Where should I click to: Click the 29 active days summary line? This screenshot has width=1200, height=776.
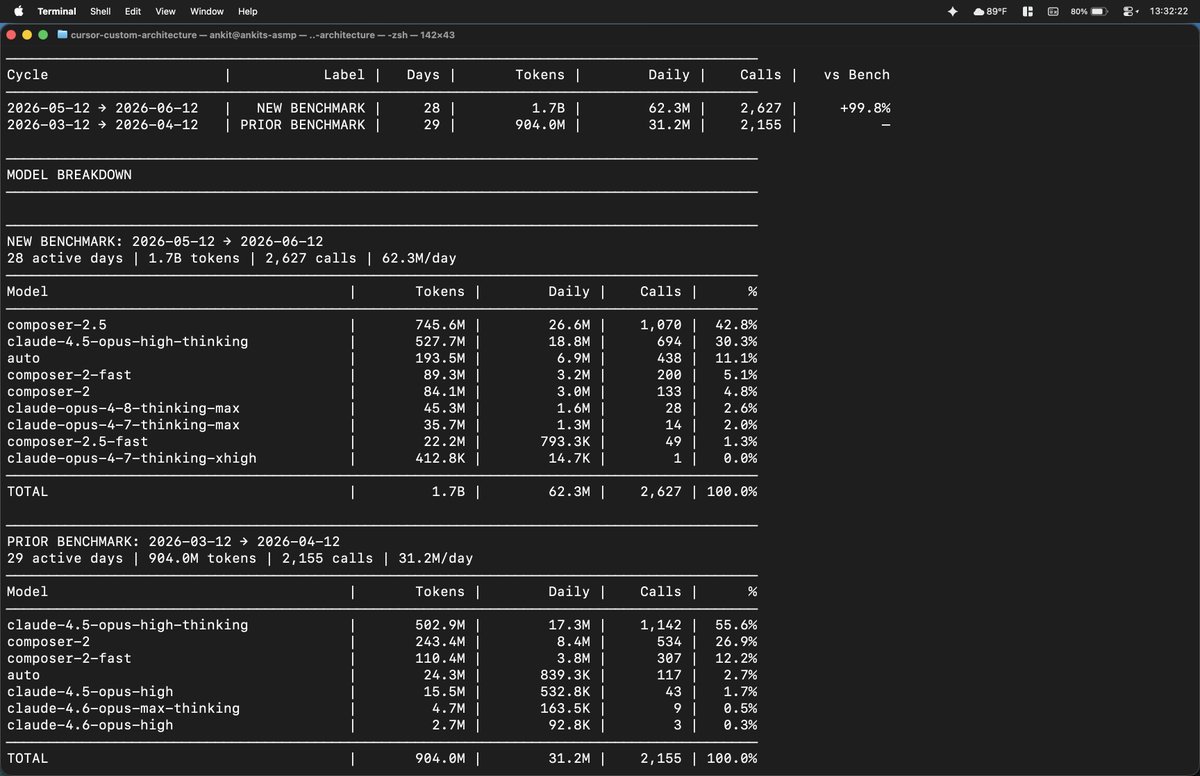coord(240,558)
